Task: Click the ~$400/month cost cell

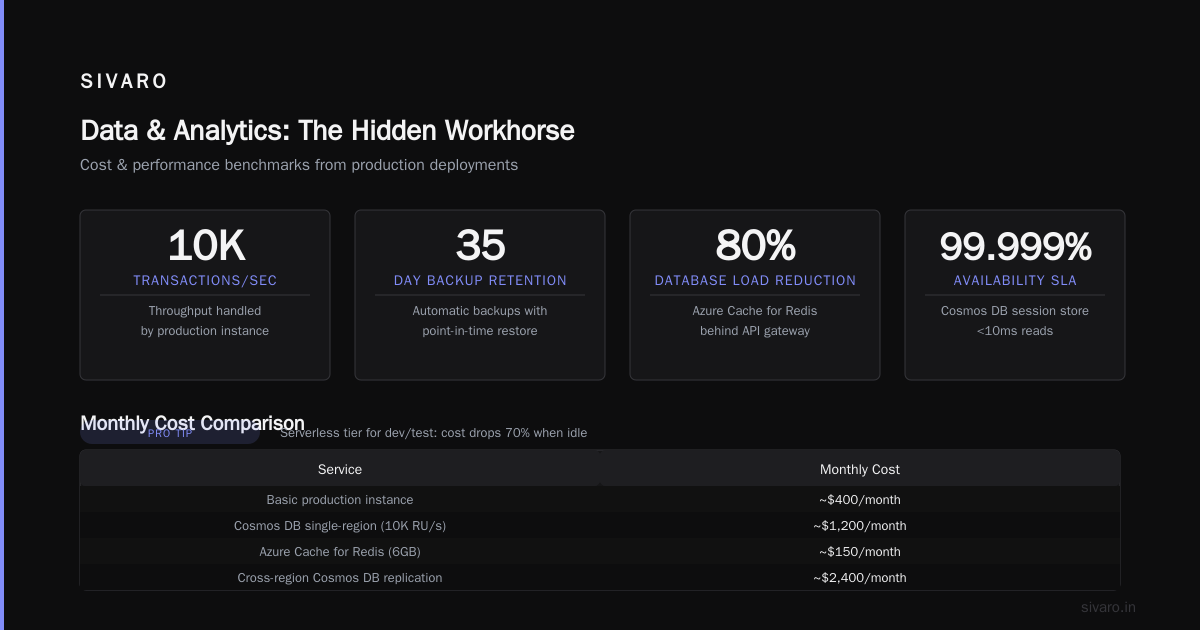Action: click(860, 500)
